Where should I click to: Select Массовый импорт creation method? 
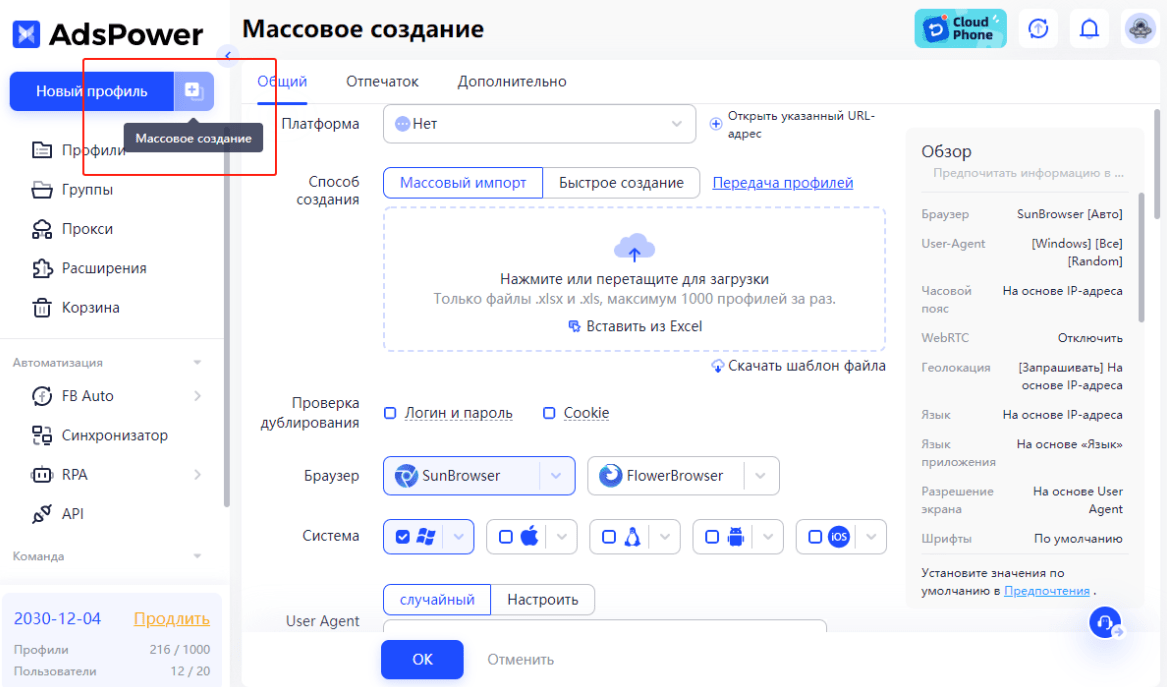(x=463, y=183)
